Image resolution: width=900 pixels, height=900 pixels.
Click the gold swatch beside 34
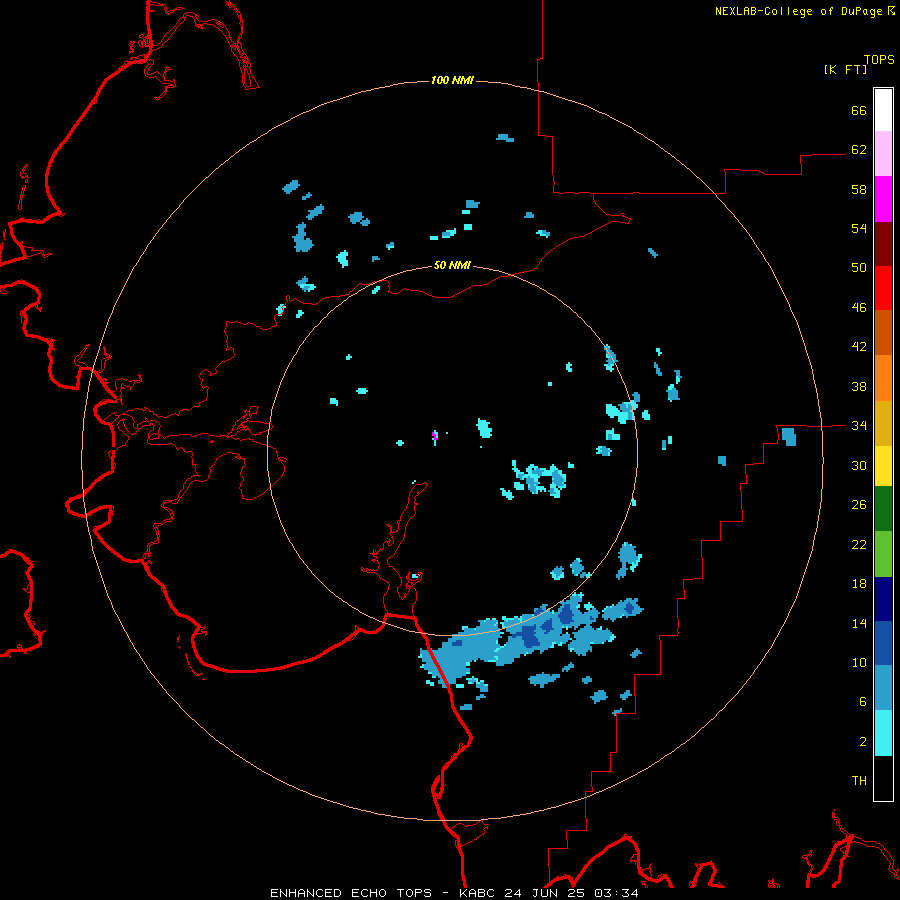pyautogui.click(x=883, y=423)
